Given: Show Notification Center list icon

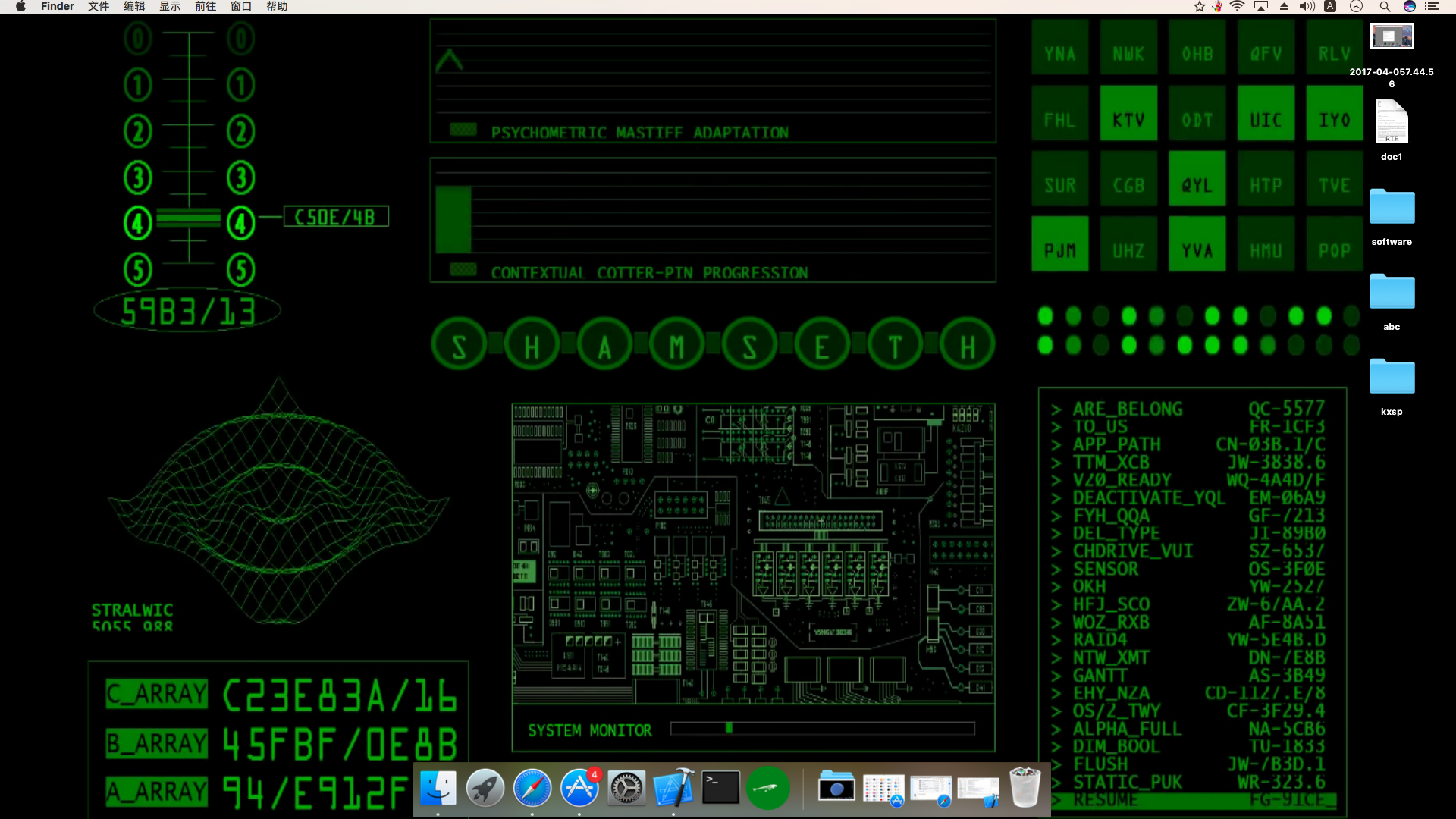Looking at the screenshot, I should point(1432,7).
